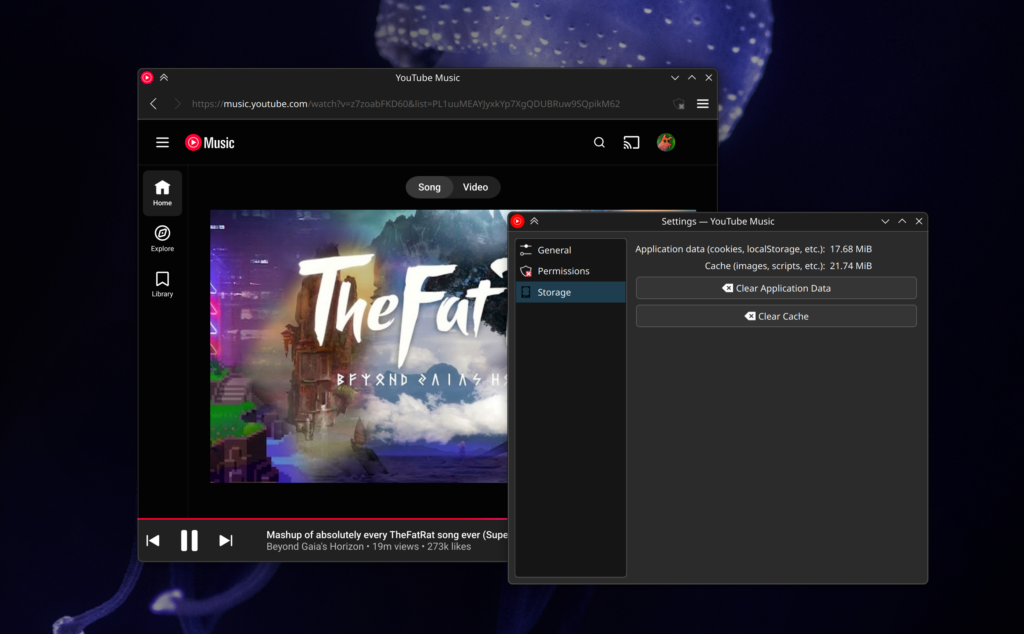Click the shield permissions icon in address bar

679,104
